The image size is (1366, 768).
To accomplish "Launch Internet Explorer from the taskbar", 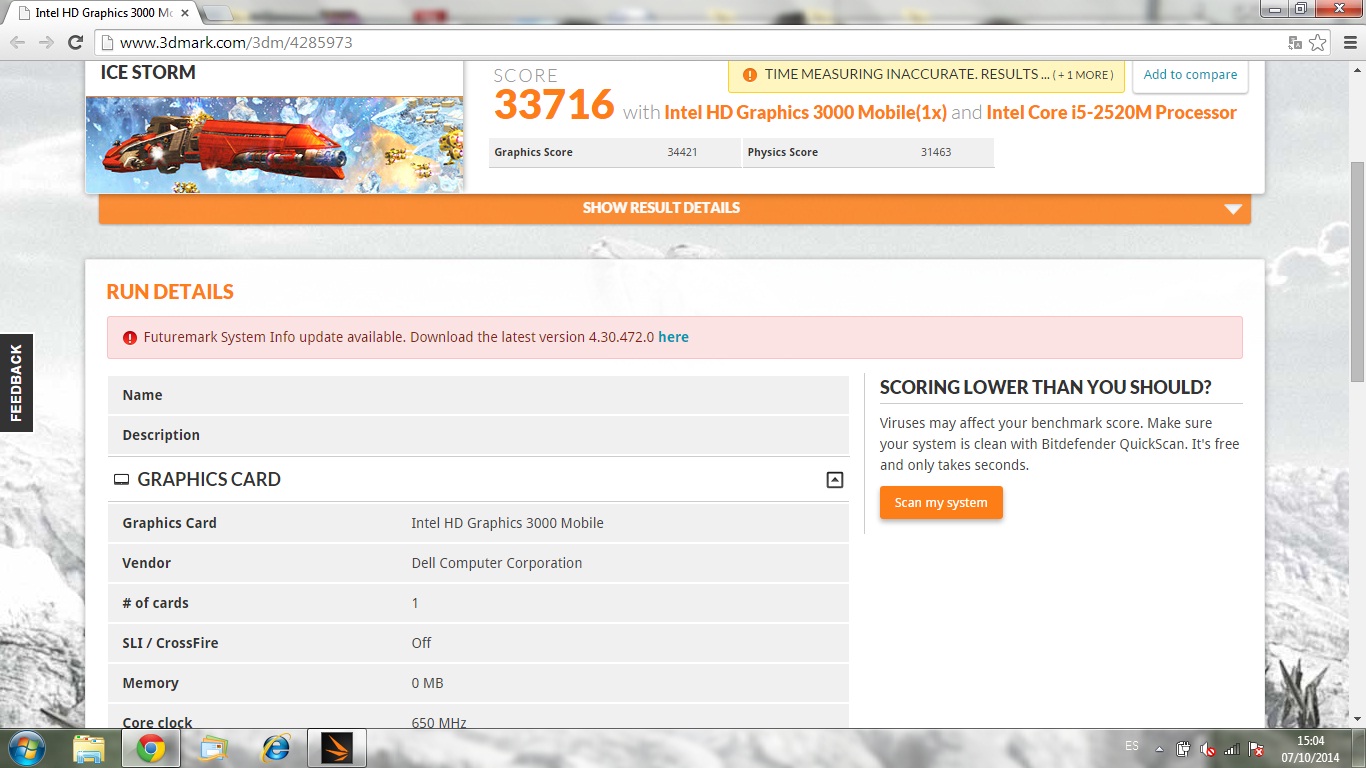I will pos(275,748).
